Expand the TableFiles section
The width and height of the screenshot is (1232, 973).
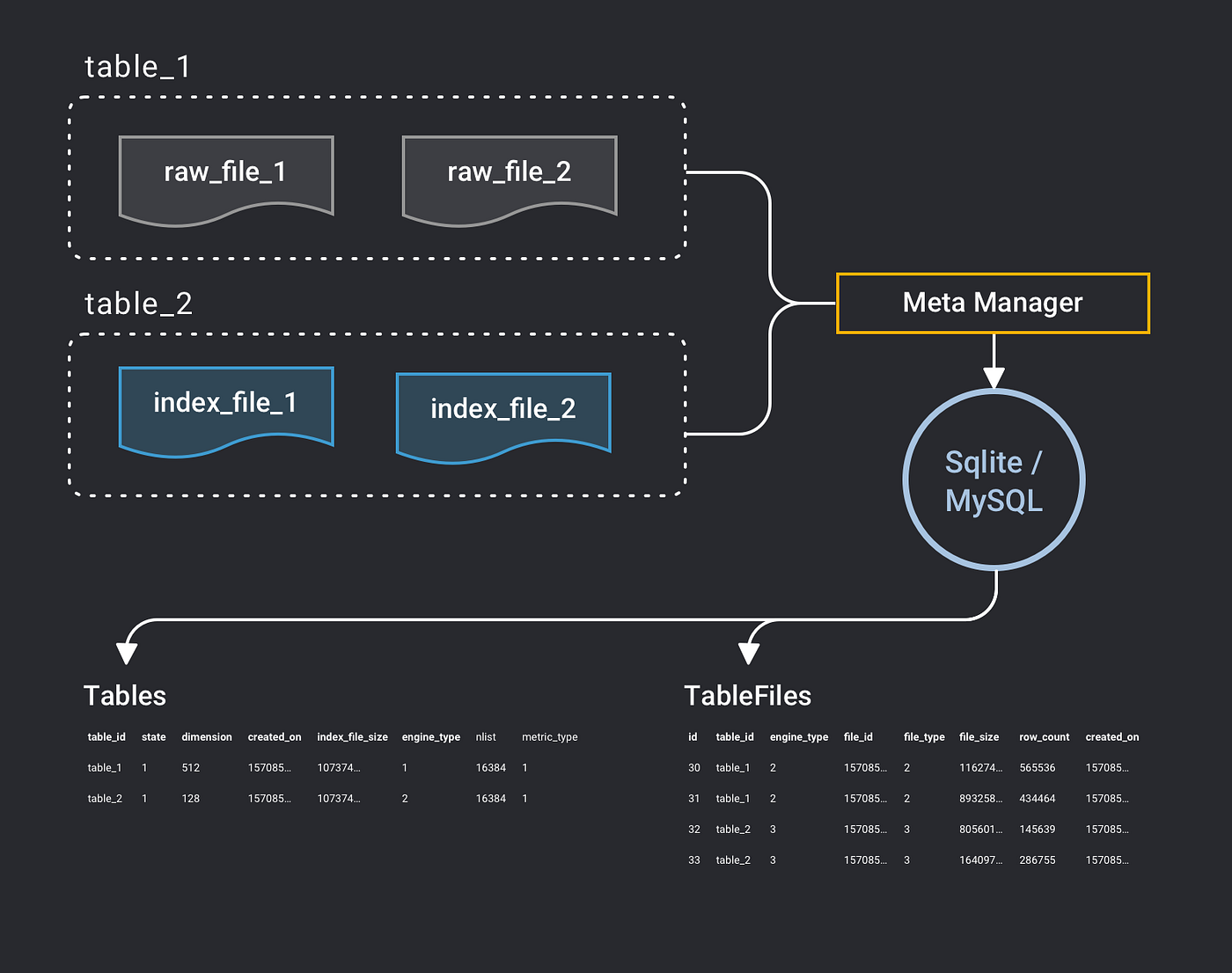click(748, 696)
